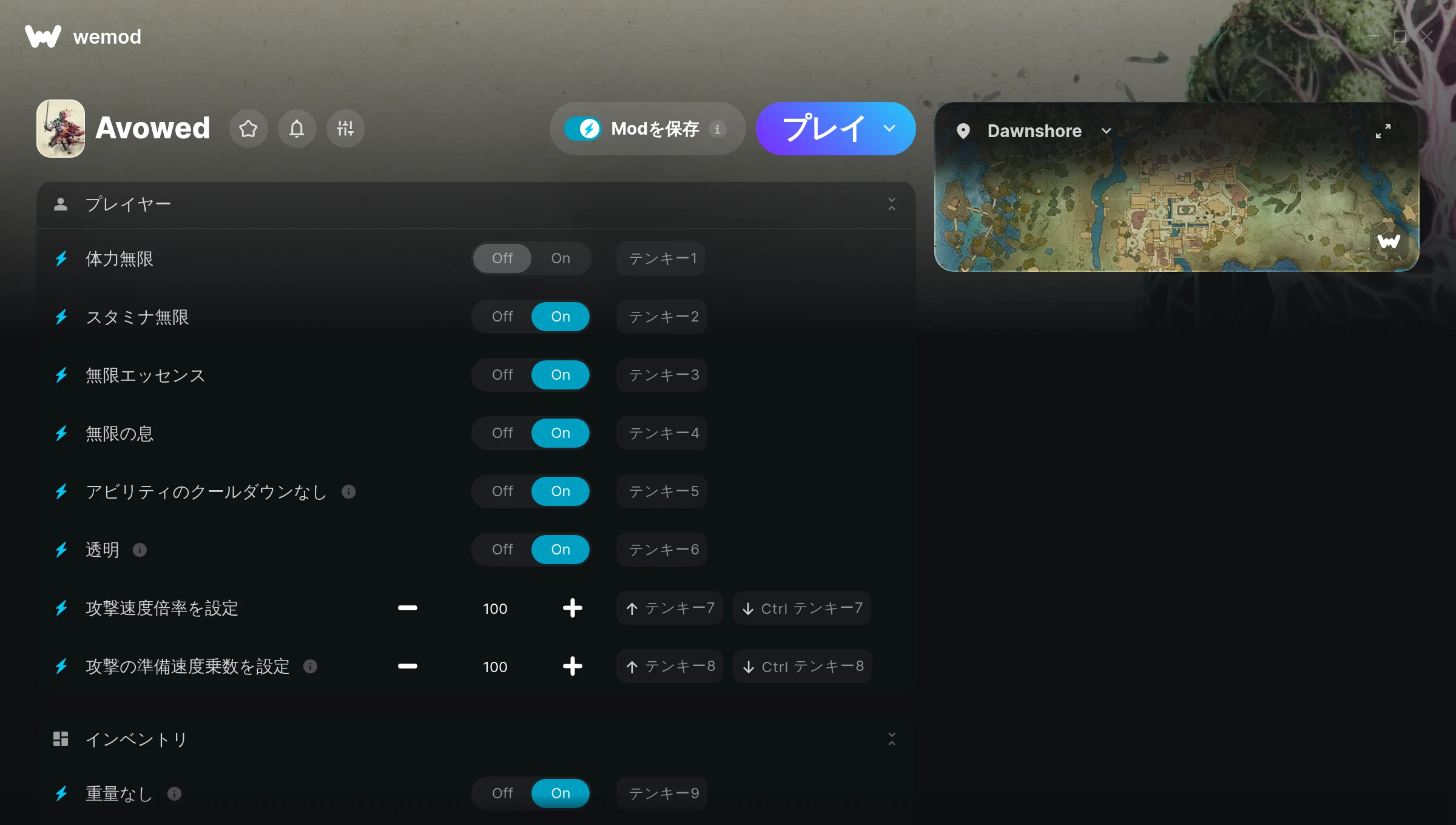This screenshot has width=1456, height=825.
Task: Change the テンキー1 hotkey for 体力無限
Action: point(661,258)
